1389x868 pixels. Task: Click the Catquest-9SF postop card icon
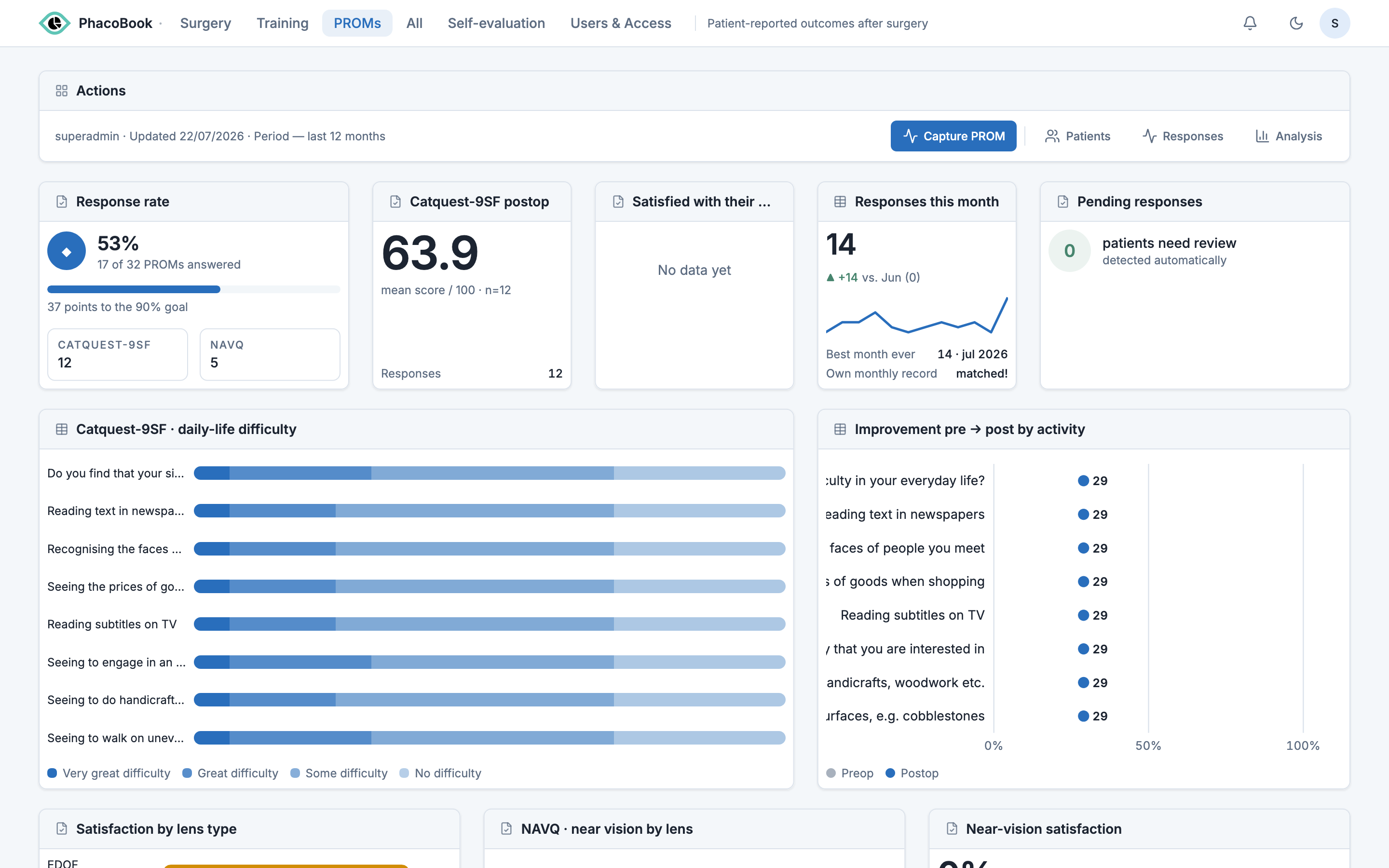pyautogui.click(x=395, y=202)
